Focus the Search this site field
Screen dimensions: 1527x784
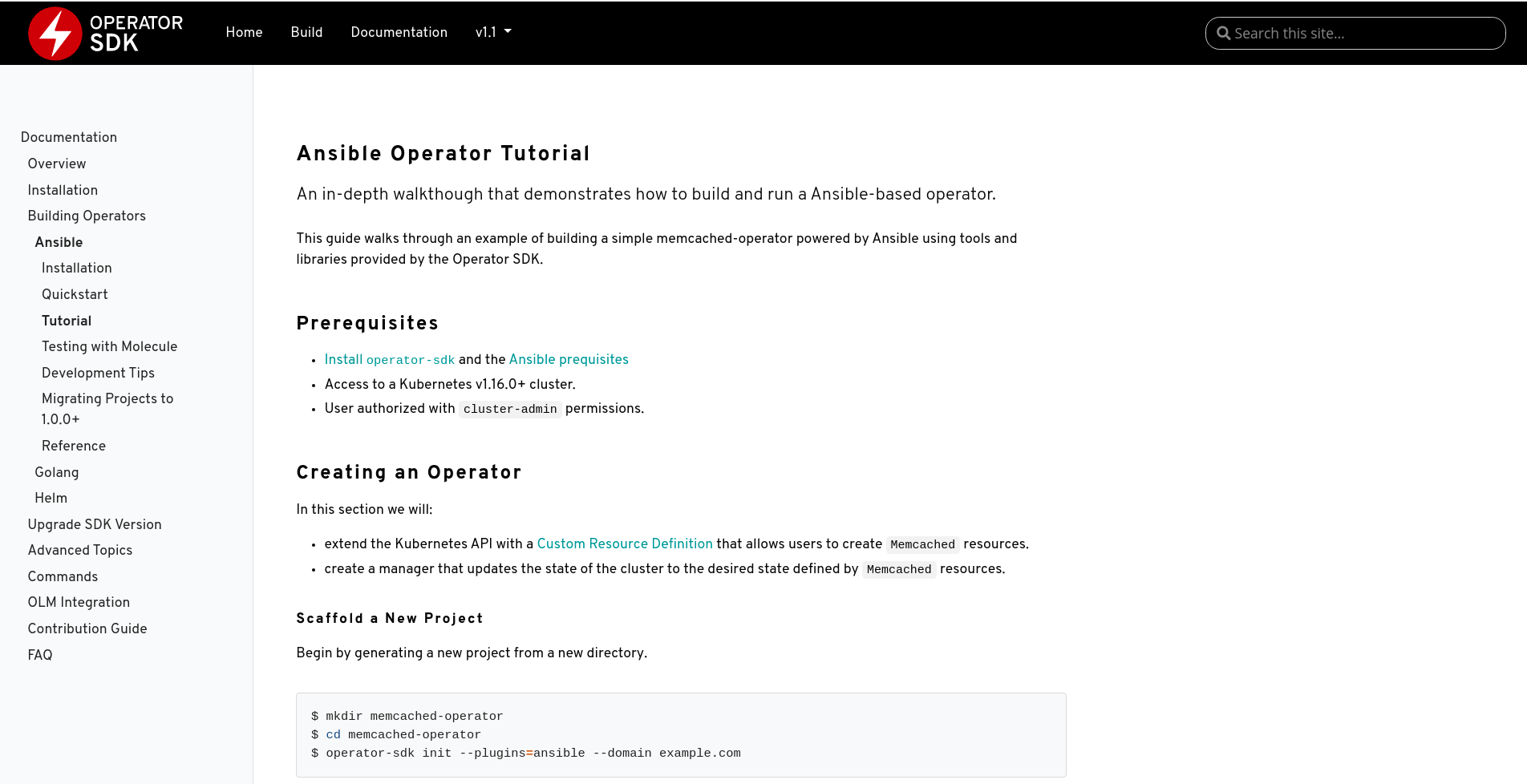coord(1355,34)
